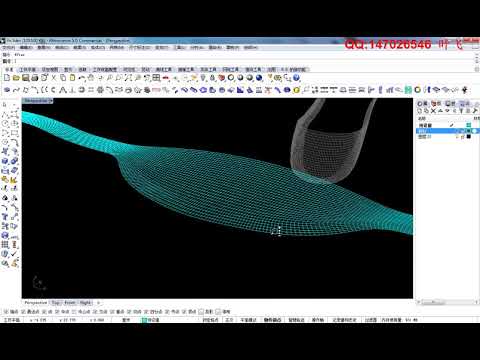This screenshot has height=360, width=480.
Task: Click the Delete layer X icon
Action: [433, 111]
